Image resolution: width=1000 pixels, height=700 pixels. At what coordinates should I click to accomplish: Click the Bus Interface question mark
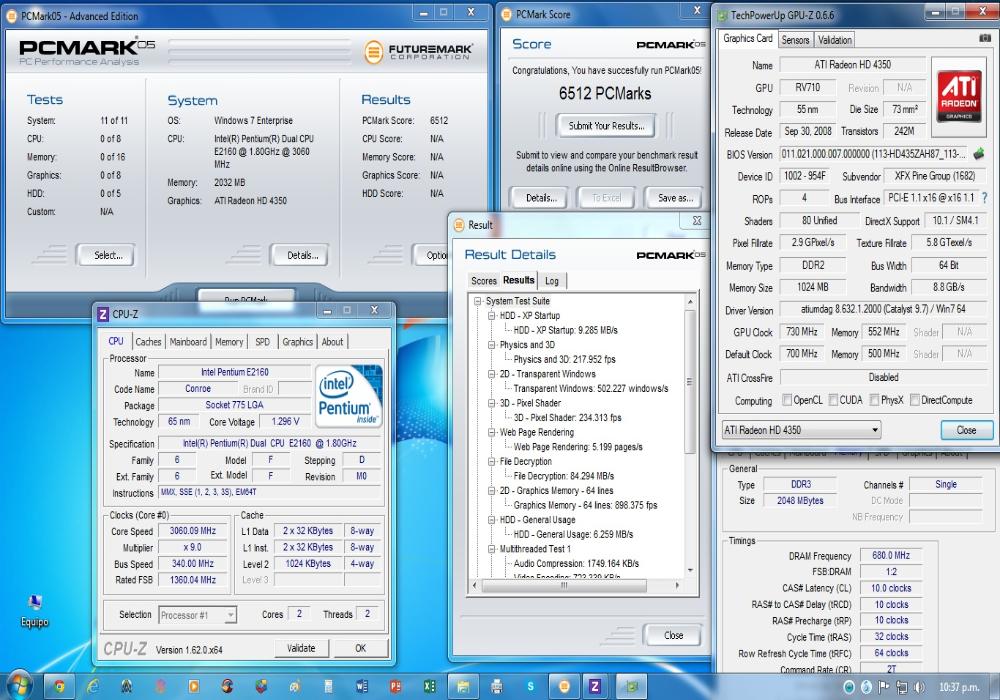(x=985, y=198)
